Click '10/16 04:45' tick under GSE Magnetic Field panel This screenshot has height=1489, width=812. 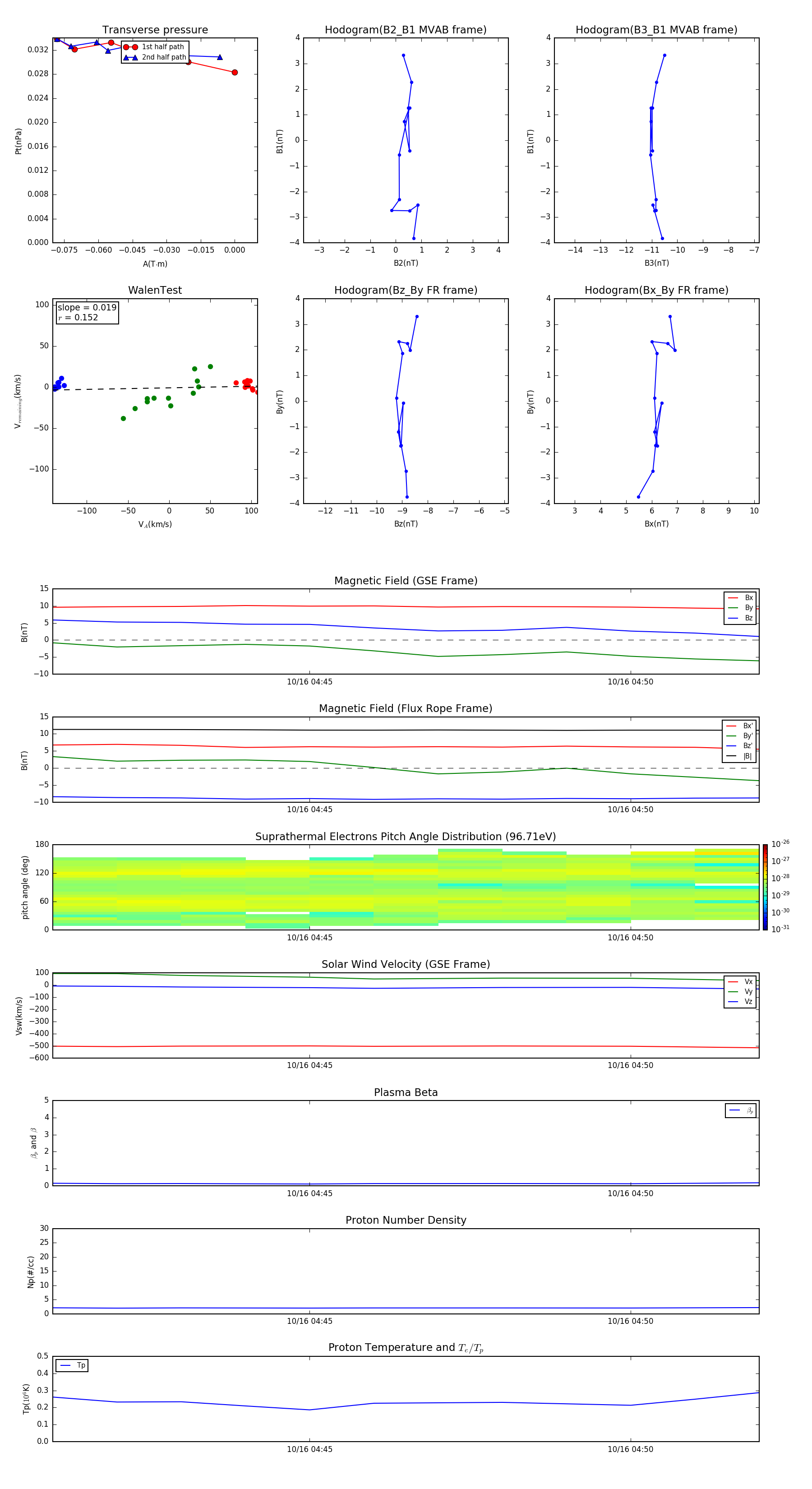pos(310,681)
